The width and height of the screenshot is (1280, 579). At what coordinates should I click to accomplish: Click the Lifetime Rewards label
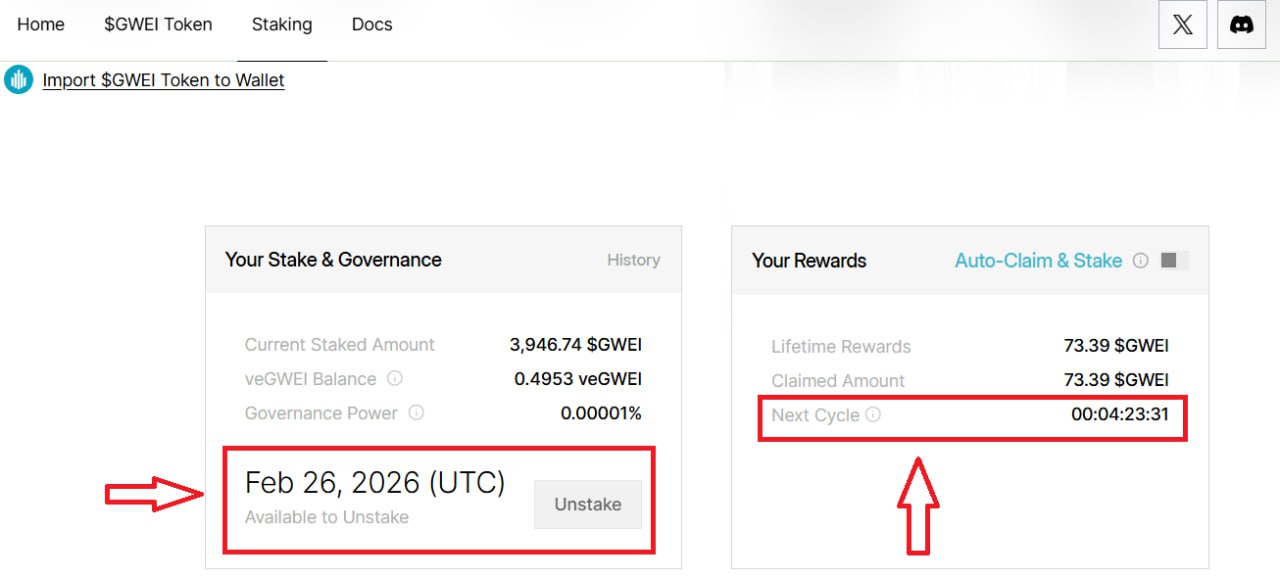tap(841, 346)
